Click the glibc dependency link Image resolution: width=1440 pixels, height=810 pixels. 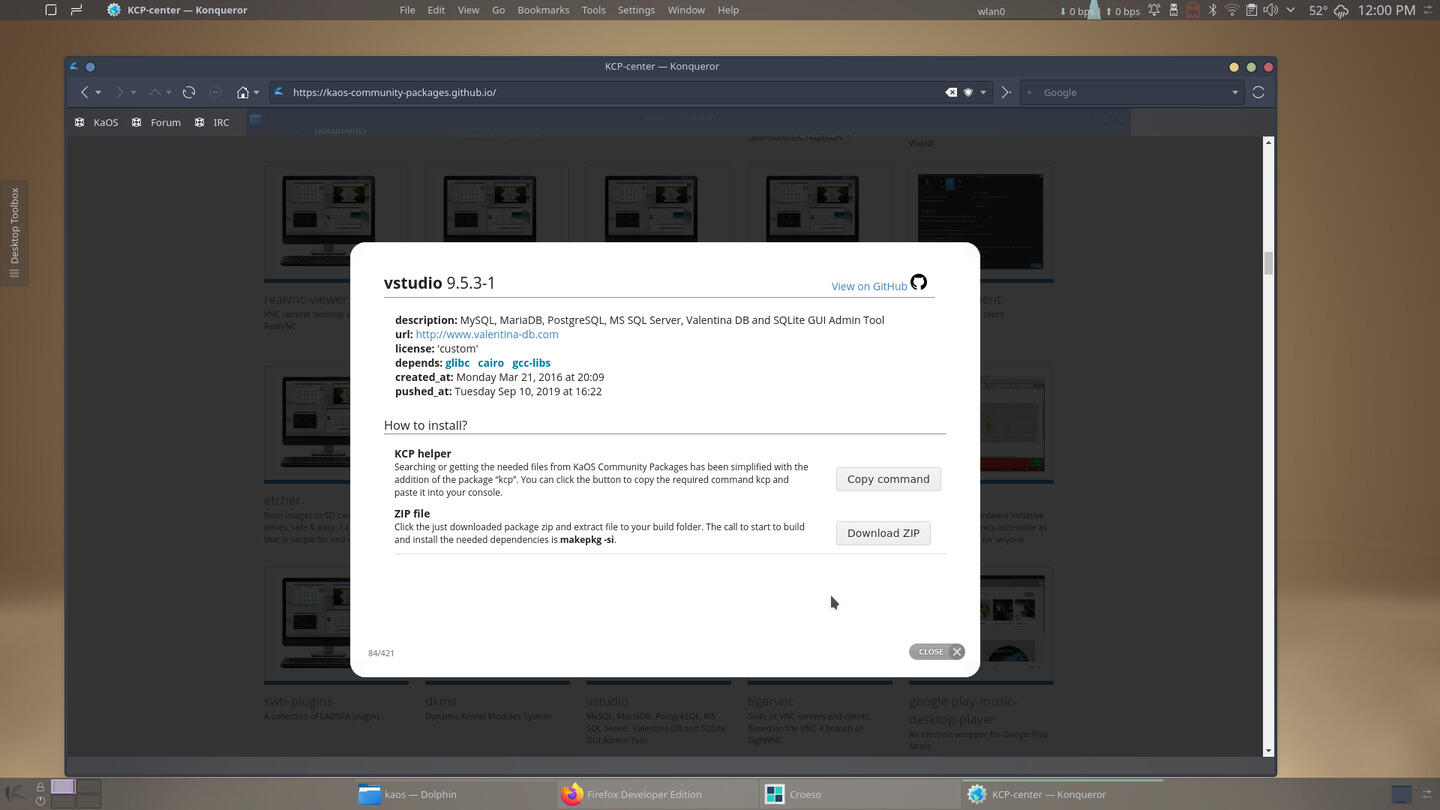[x=457, y=363]
